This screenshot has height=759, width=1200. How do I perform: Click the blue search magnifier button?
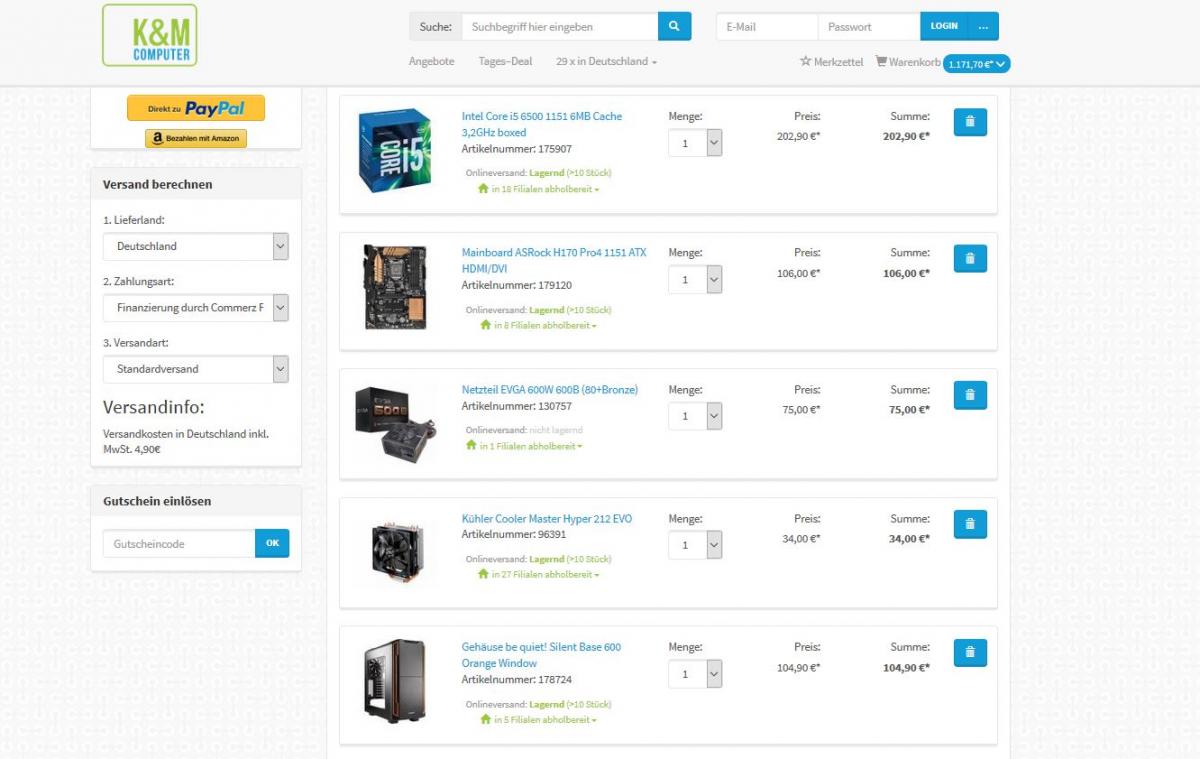click(674, 26)
